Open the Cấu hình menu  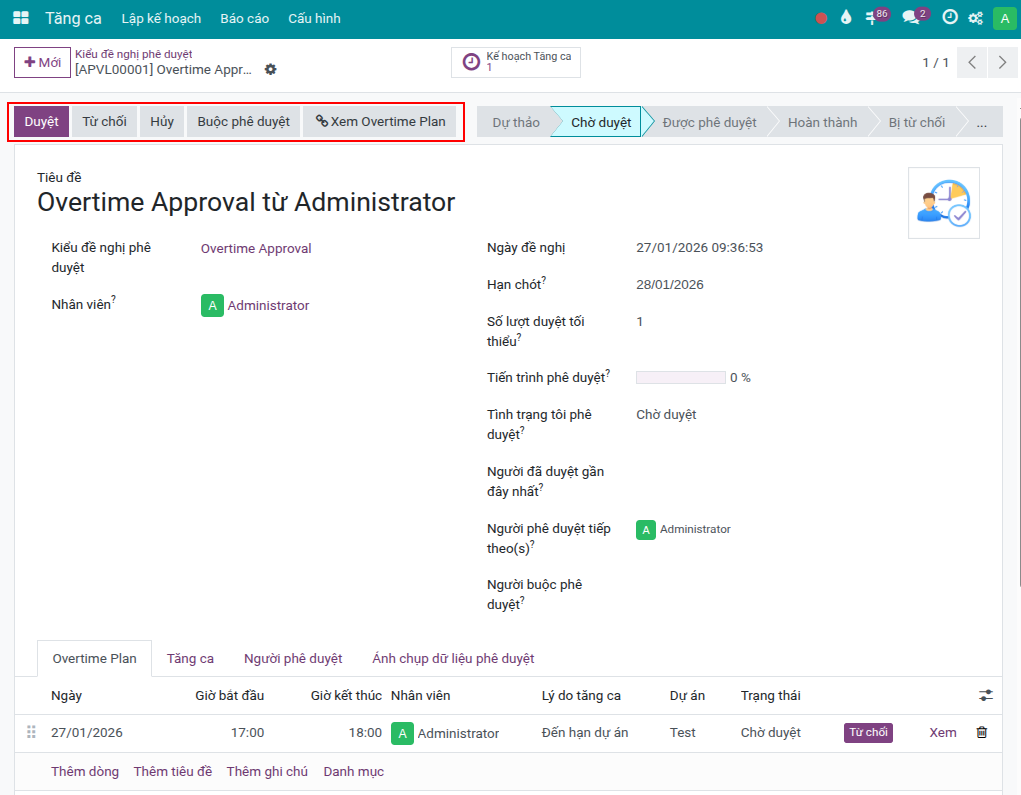tap(314, 18)
